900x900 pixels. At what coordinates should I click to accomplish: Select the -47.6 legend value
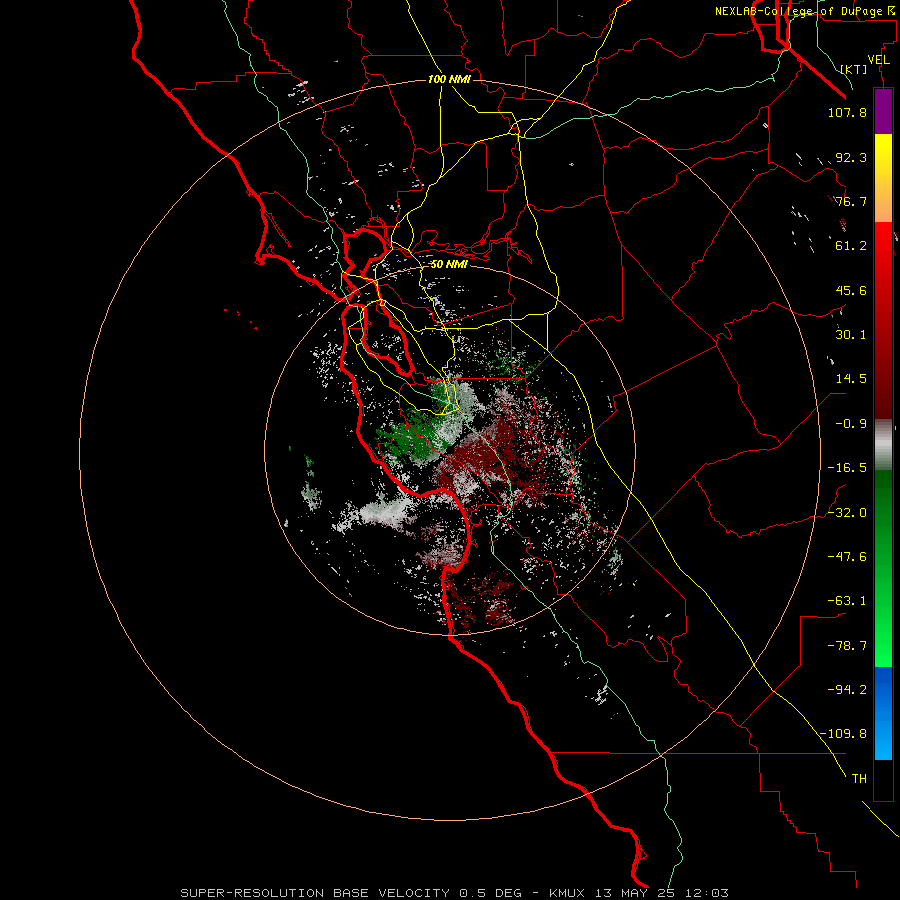(x=847, y=557)
